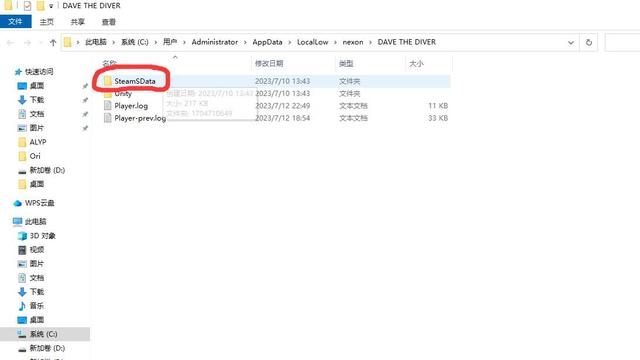
Task: Open pinned 桌面 under 快速访问
Action: 37,86
